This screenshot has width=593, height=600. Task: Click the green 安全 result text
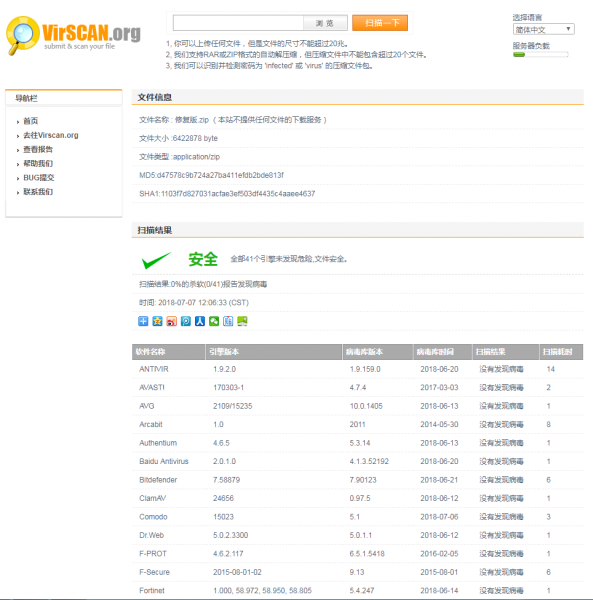click(203, 259)
